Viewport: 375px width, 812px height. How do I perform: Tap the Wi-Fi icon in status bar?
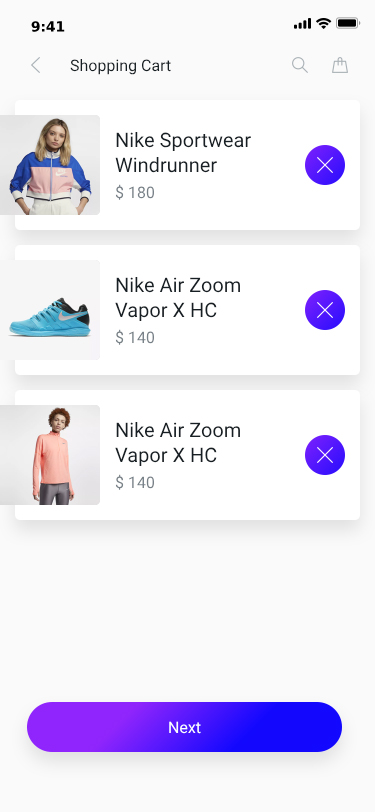coord(324,23)
